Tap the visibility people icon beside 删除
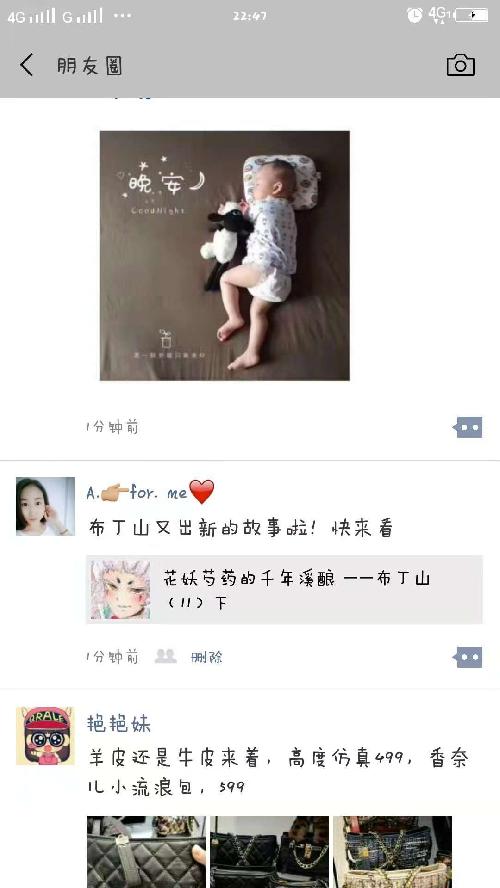Viewport: 500px width, 888px height. click(x=165, y=656)
